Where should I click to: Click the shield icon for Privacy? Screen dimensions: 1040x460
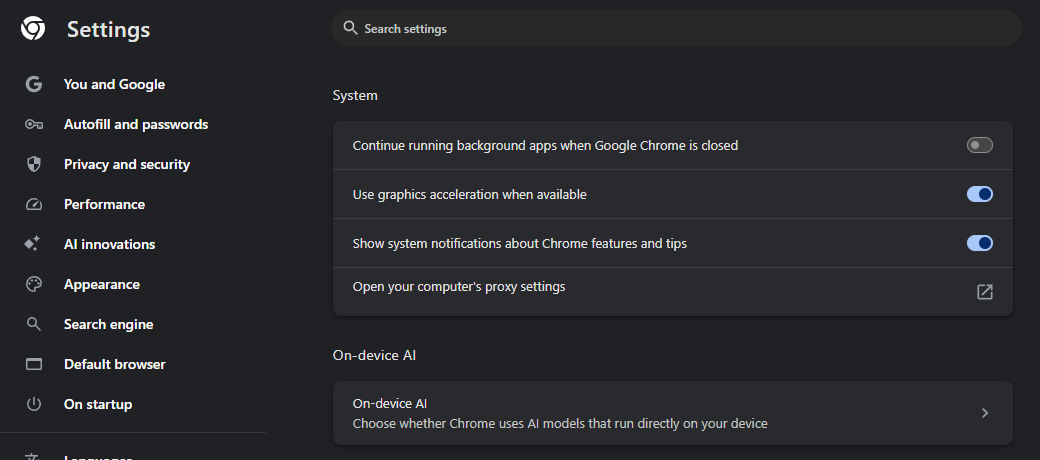tap(34, 164)
